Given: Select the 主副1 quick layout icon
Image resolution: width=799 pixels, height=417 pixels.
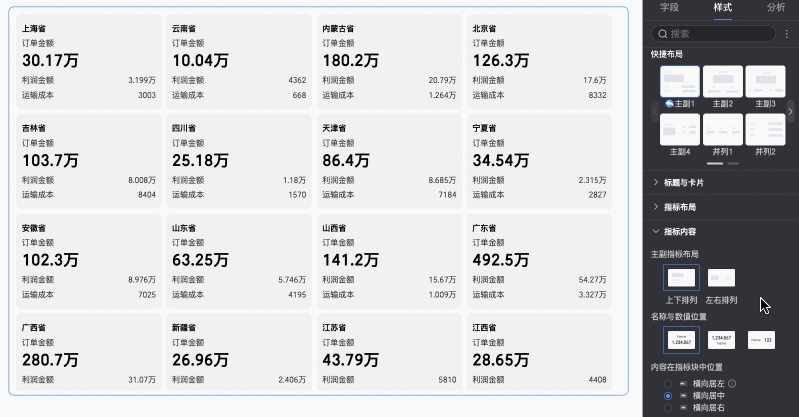Looking at the screenshot, I should 680,82.
